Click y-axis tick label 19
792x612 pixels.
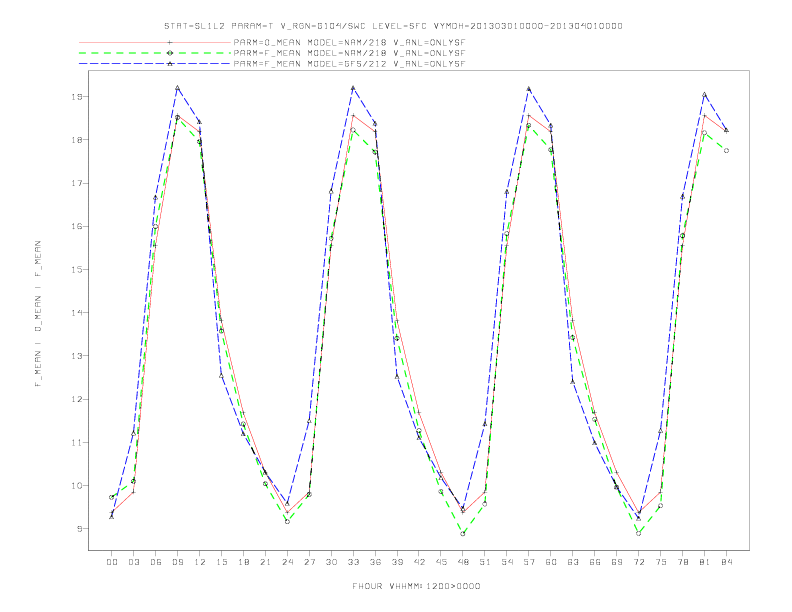click(x=77, y=96)
